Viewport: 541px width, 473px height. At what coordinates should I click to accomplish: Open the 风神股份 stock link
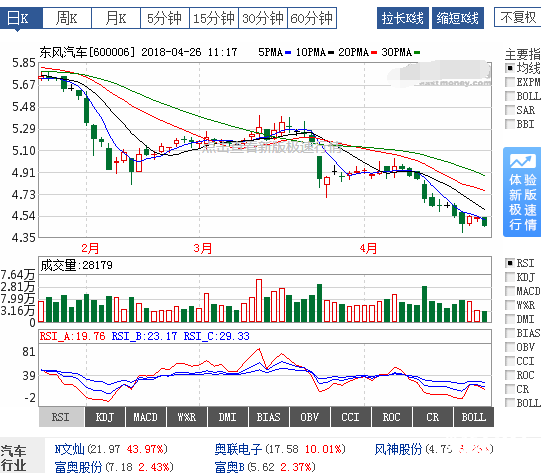coord(399,449)
